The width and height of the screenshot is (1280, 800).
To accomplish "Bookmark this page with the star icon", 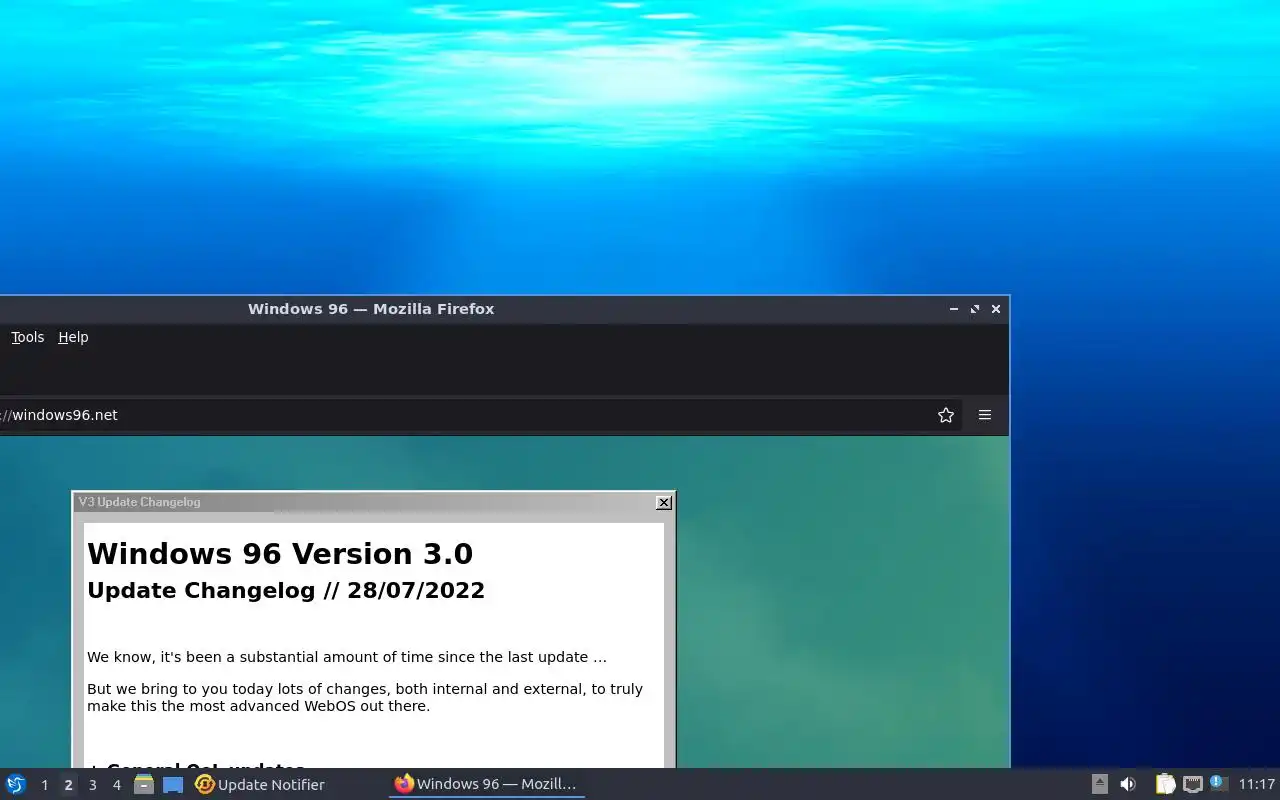I will pos(945,415).
